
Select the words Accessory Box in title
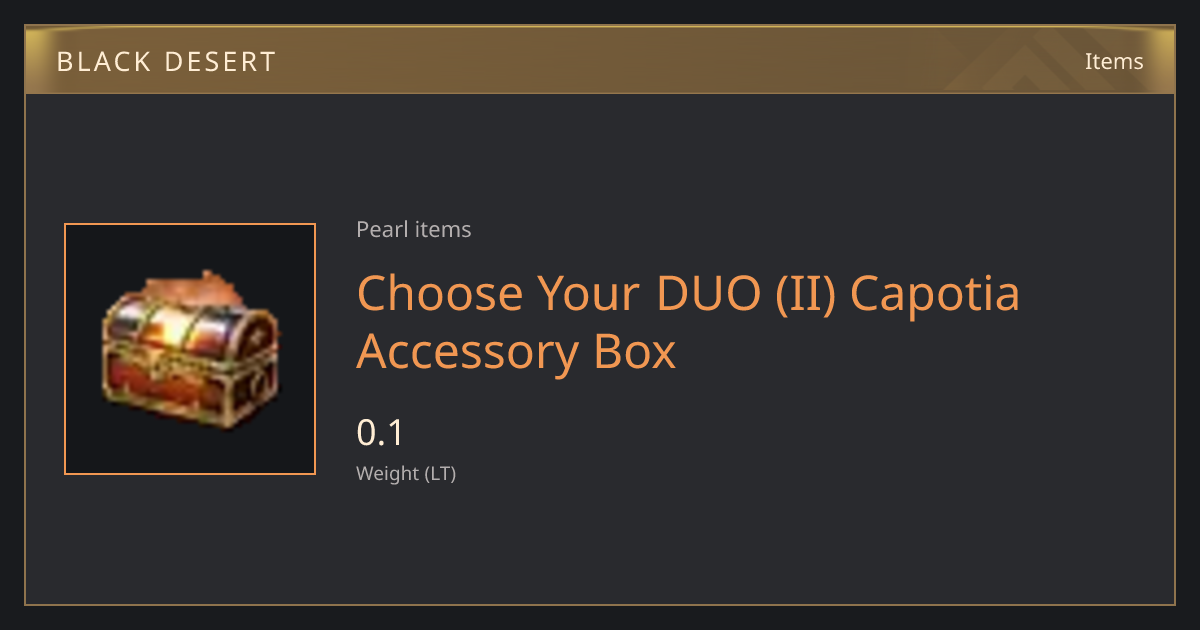516,352
